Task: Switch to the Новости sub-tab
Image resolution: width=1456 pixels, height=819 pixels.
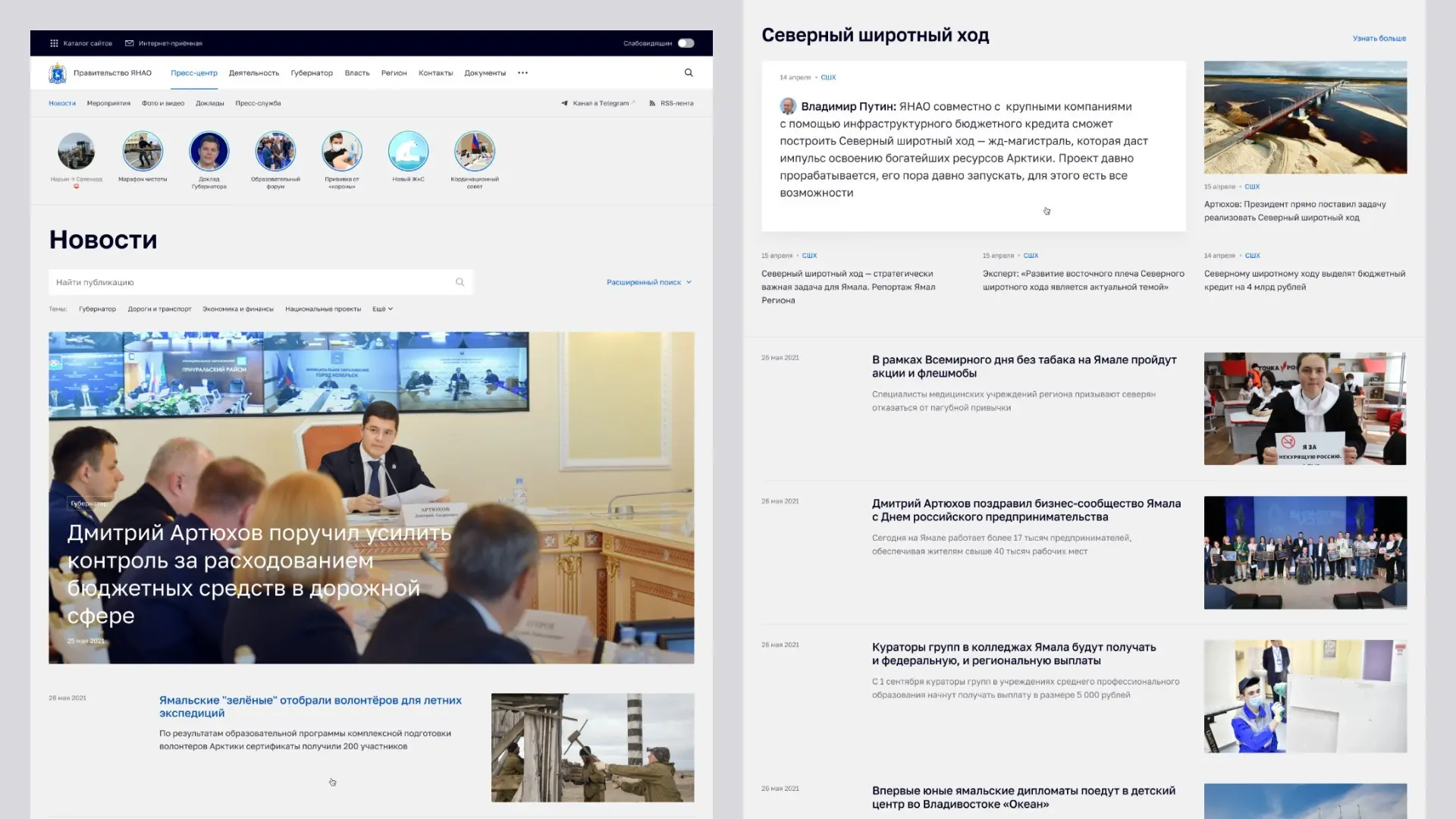Action: click(x=62, y=103)
